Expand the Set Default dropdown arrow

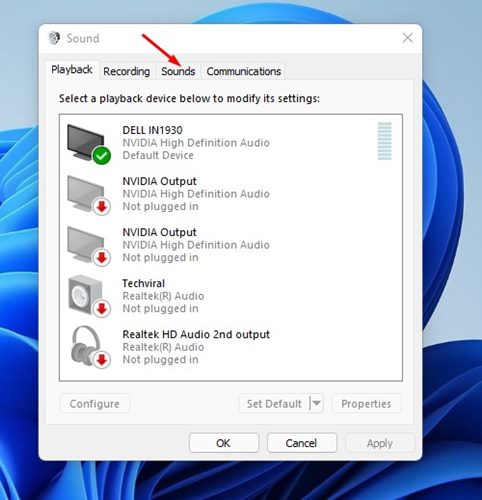[x=317, y=404]
